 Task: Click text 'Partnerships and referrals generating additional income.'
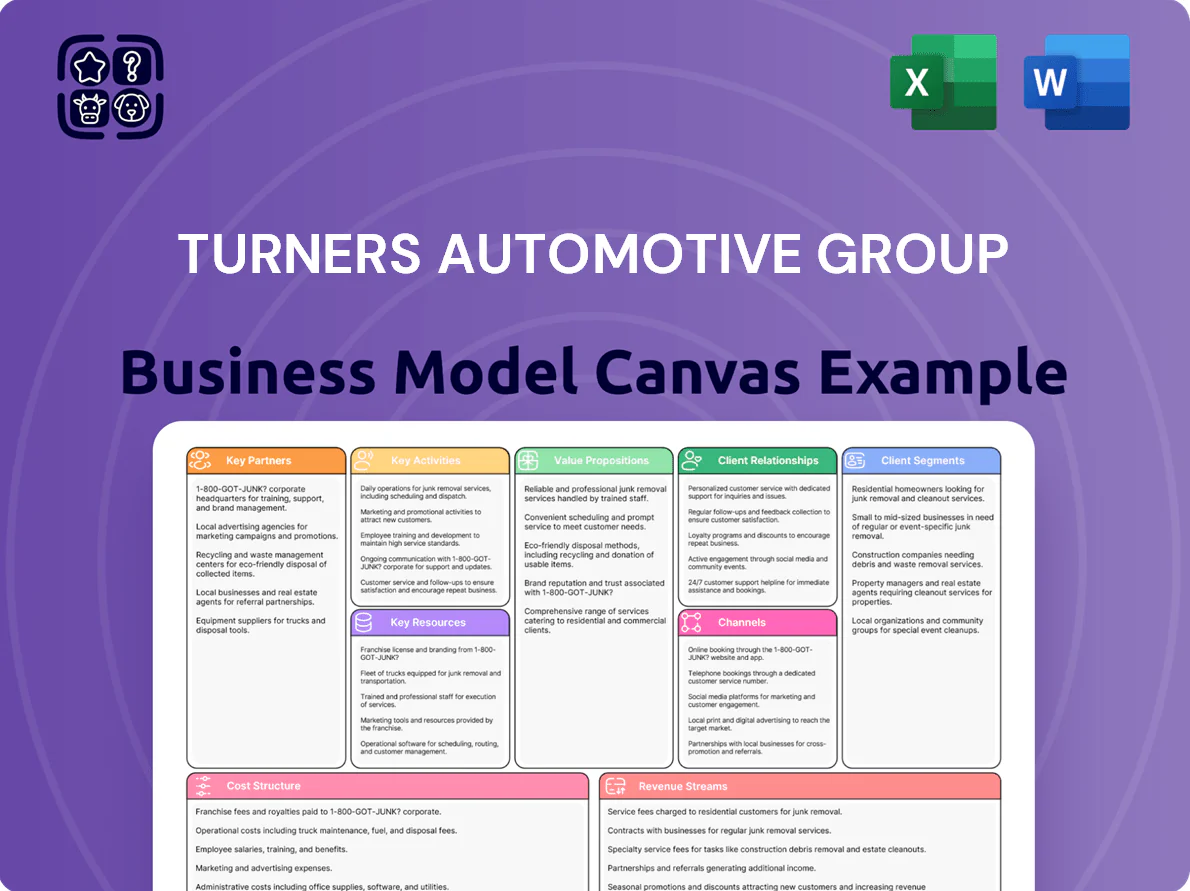(712, 868)
